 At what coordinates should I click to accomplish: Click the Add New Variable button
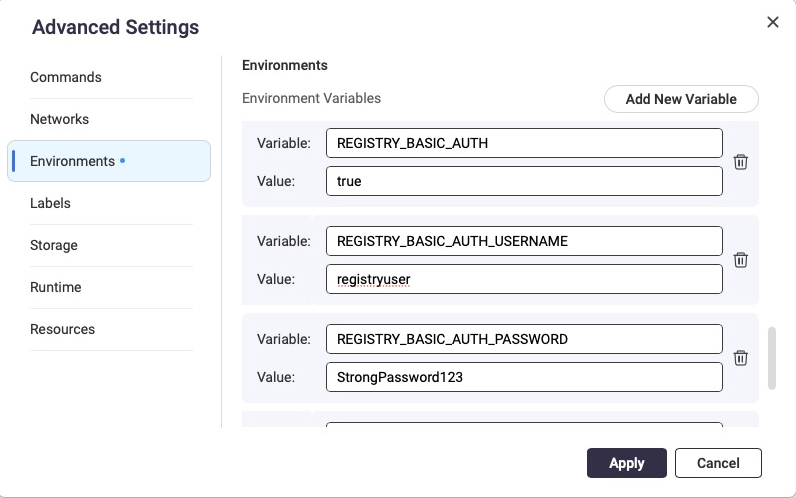pyautogui.click(x=681, y=99)
